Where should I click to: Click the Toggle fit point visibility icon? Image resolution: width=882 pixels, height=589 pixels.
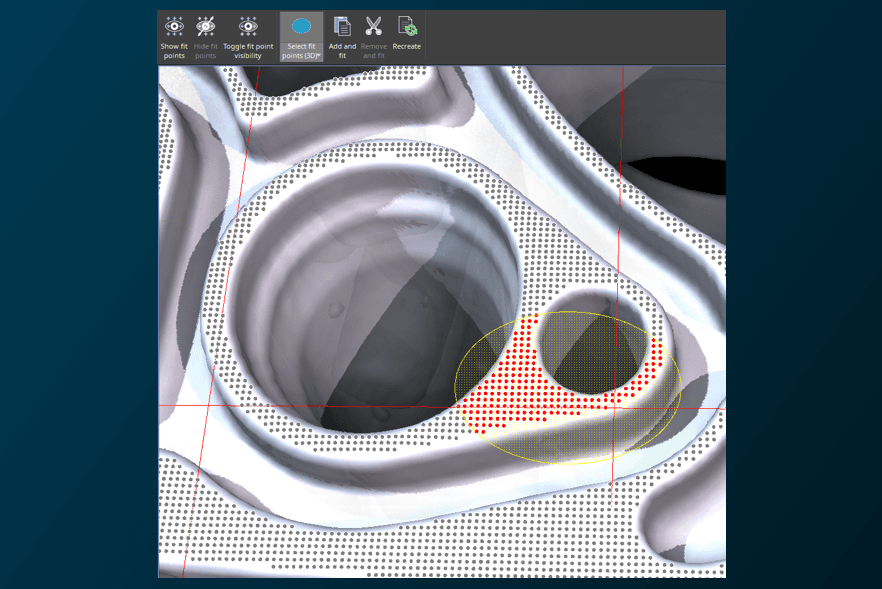(246, 27)
